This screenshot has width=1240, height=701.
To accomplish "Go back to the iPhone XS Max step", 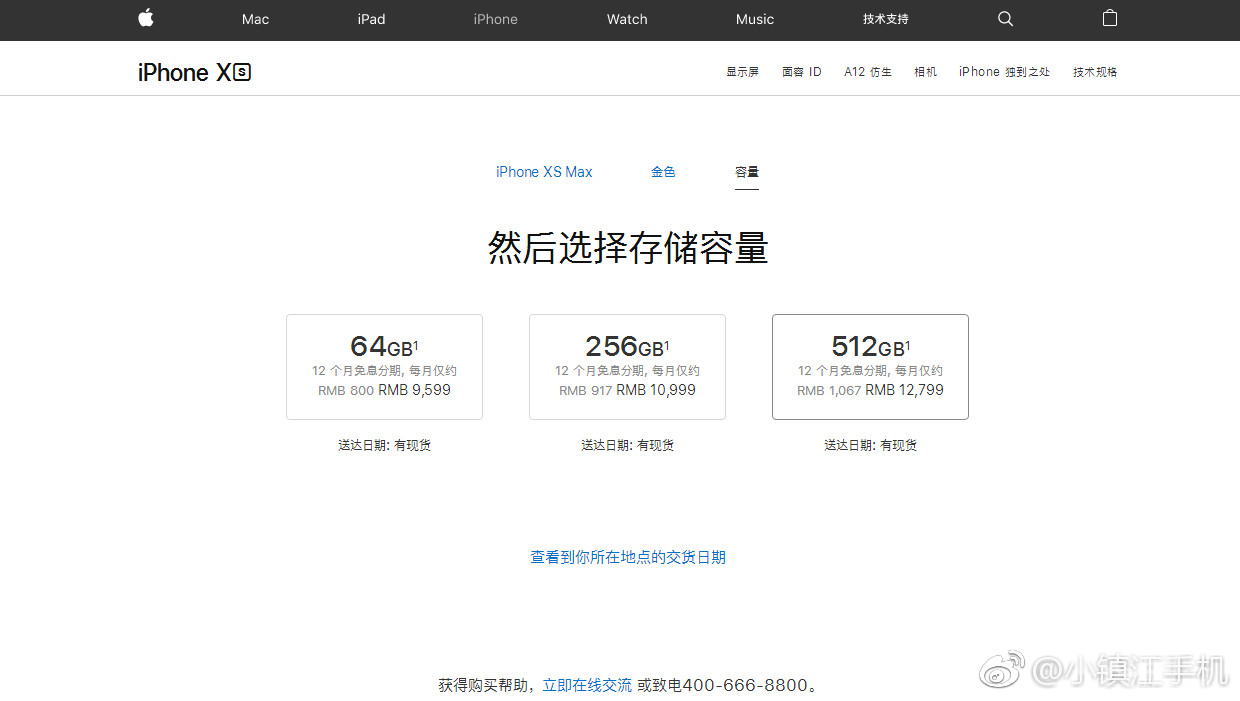I will 544,172.
